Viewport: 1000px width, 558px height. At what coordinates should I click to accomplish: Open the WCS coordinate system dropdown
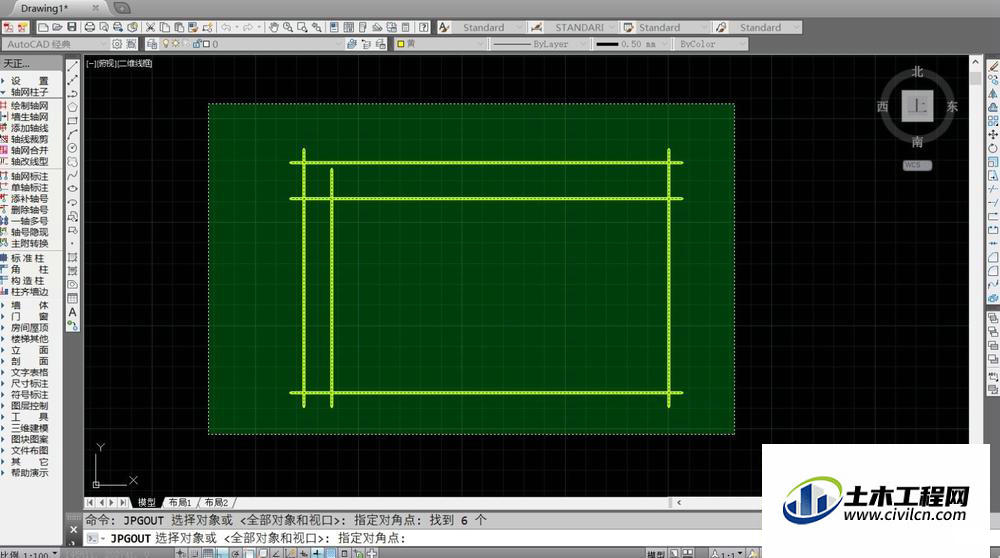click(x=917, y=165)
